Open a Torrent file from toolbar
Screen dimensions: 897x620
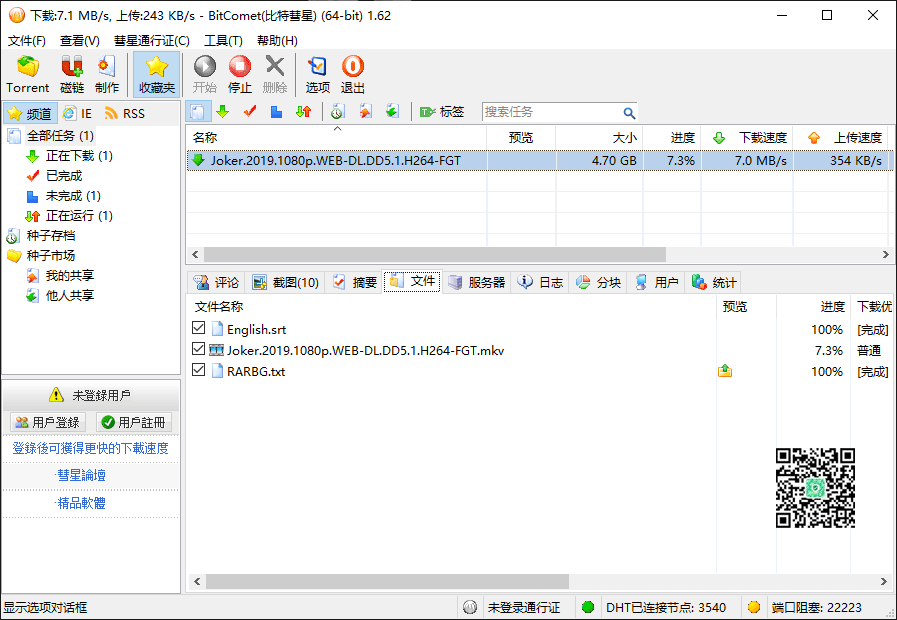(27, 75)
